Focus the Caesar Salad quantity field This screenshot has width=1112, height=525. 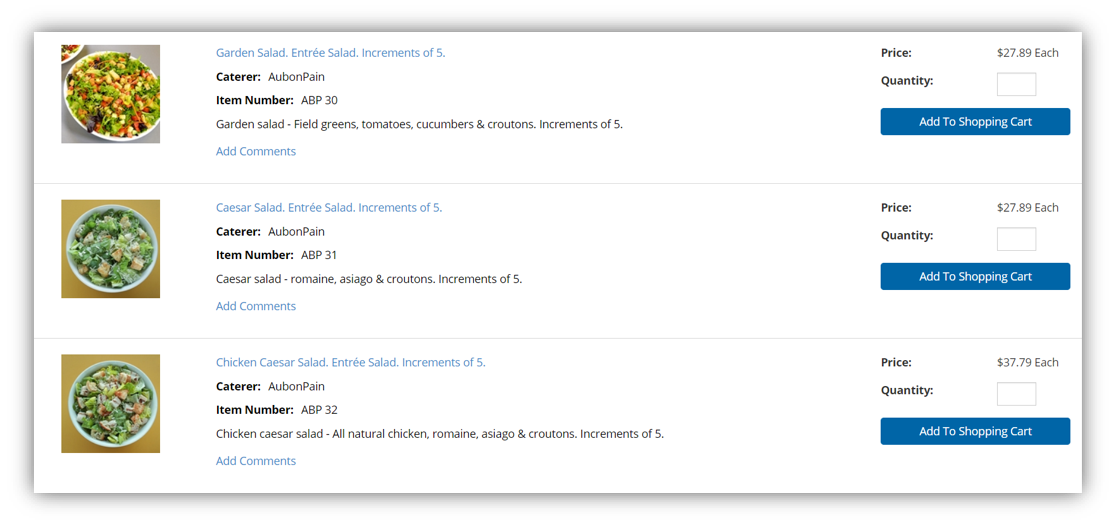coord(1016,239)
